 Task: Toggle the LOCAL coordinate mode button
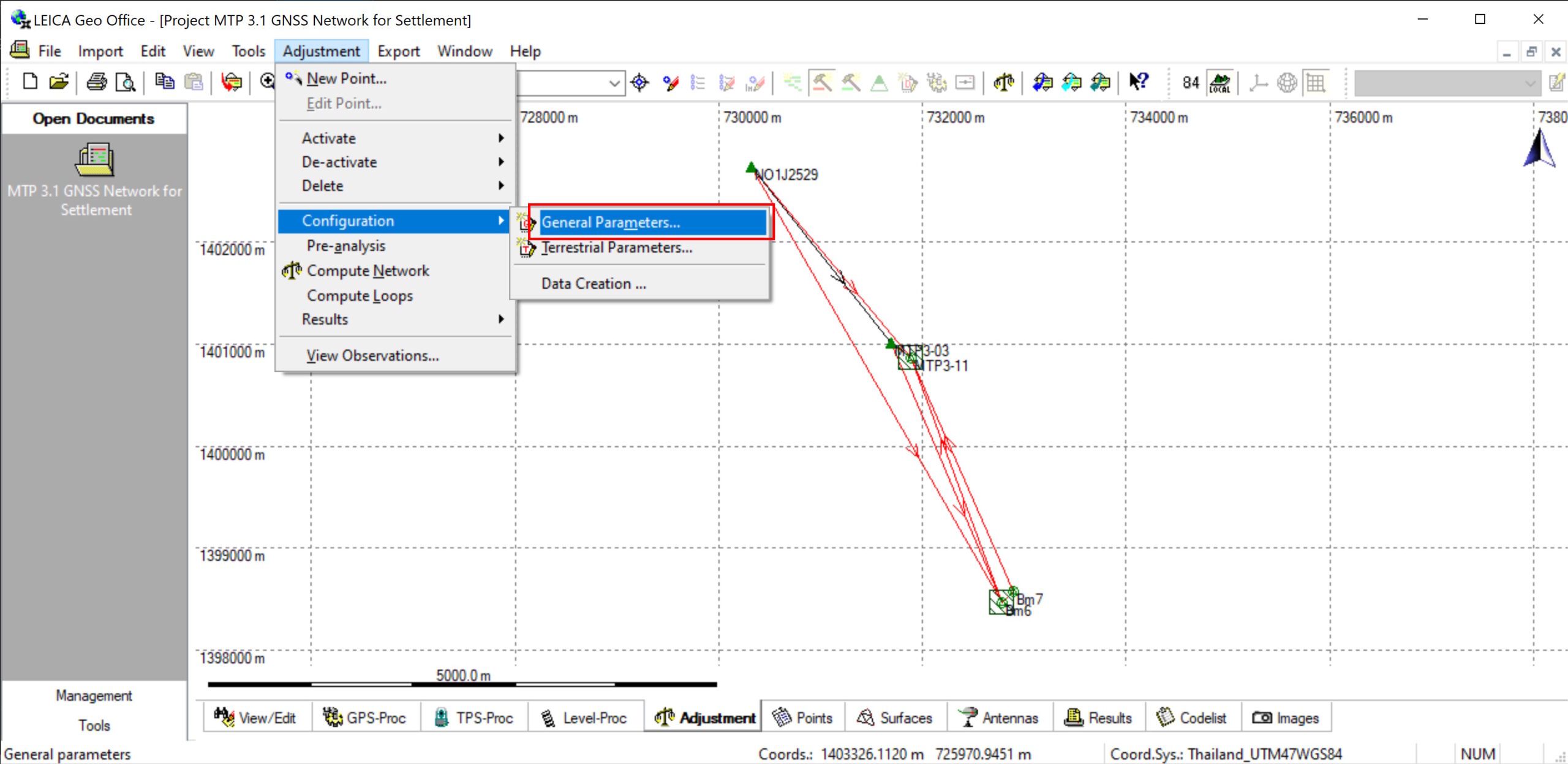1219,82
